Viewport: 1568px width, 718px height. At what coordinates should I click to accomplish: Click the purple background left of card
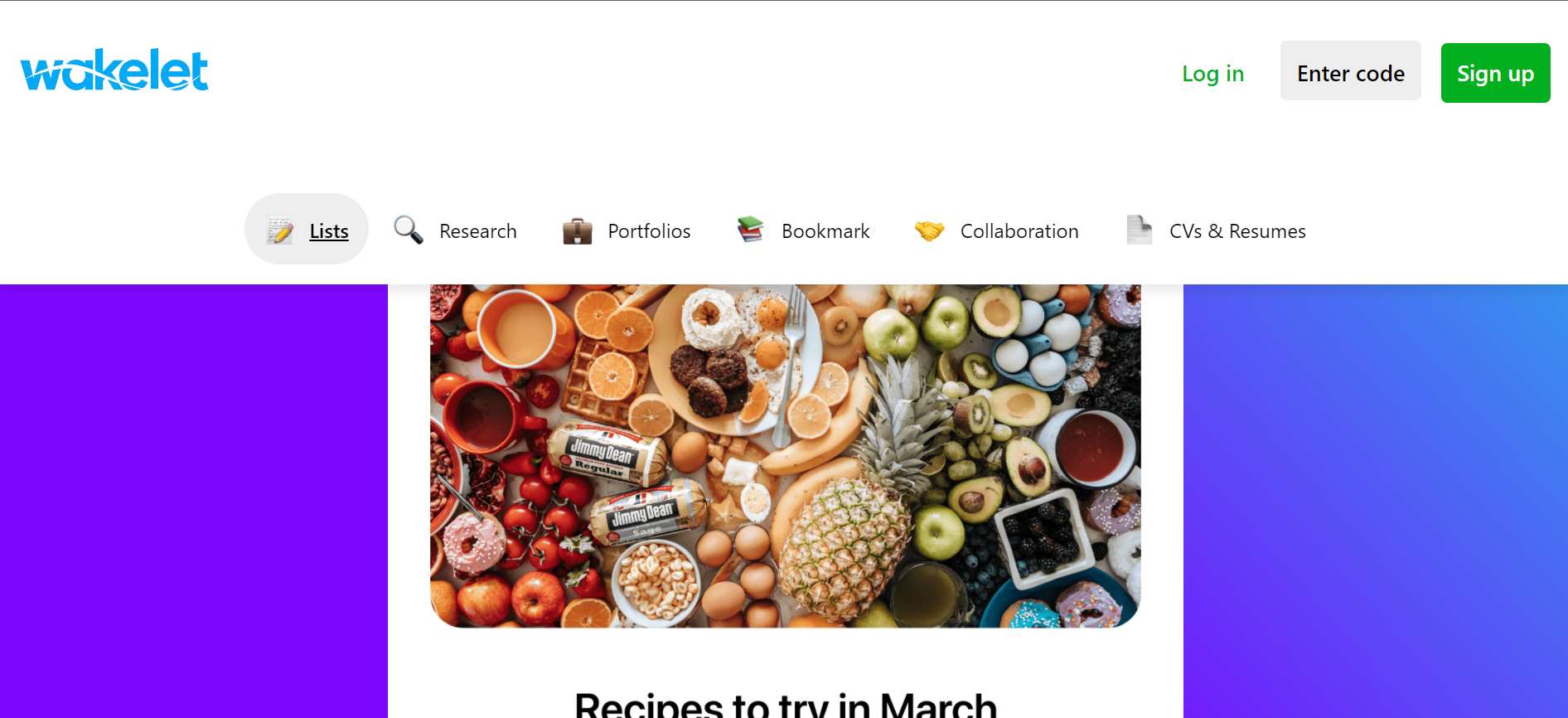coord(194,501)
